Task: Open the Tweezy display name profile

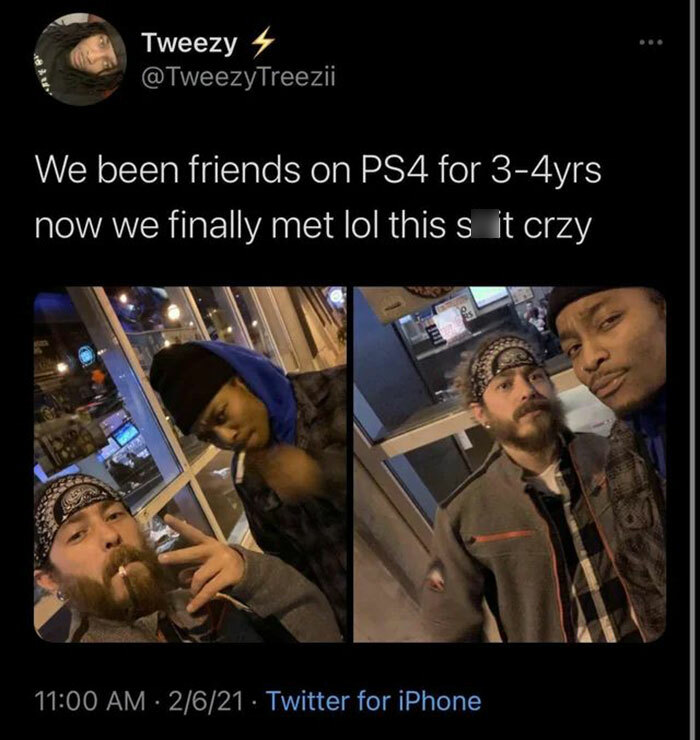Action: [x=189, y=43]
